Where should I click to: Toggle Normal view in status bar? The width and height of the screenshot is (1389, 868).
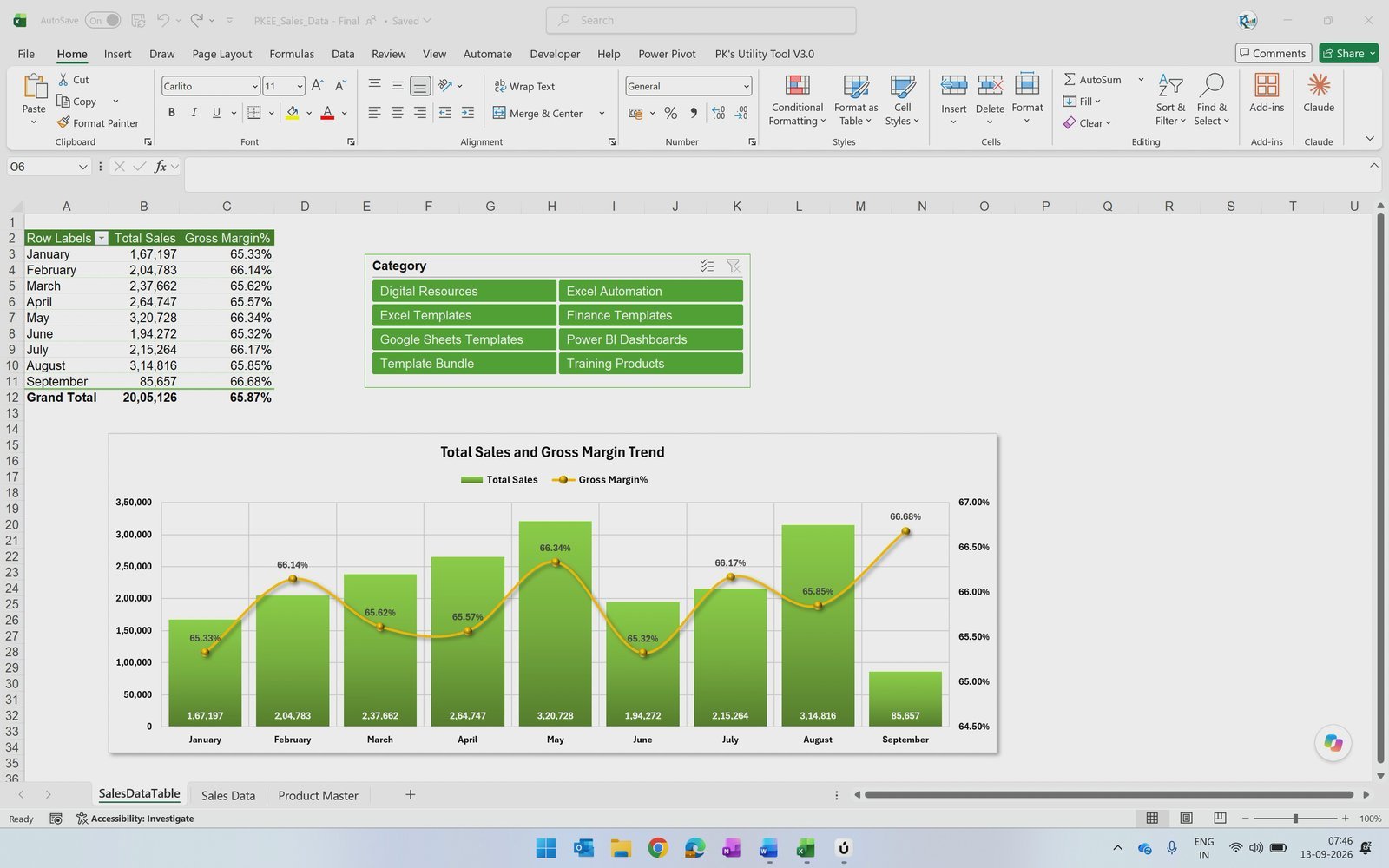point(1152,818)
